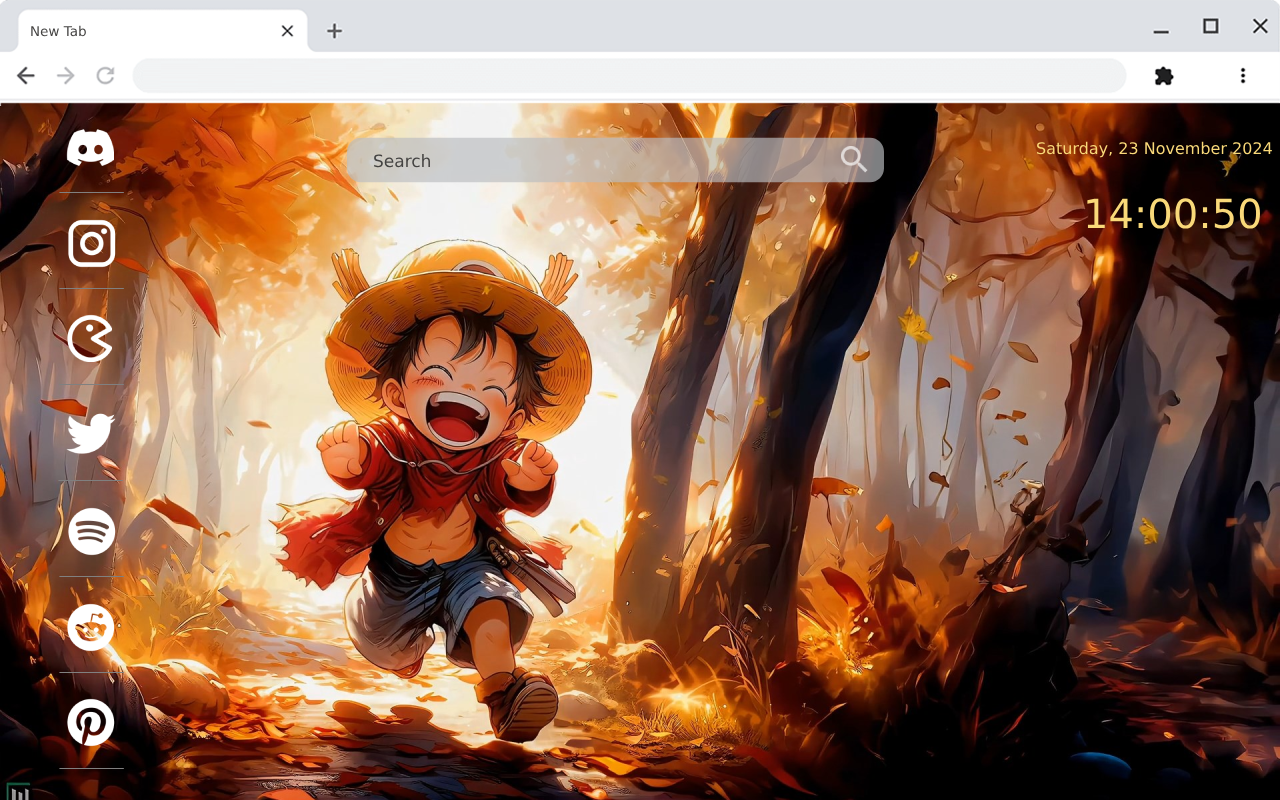Image resolution: width=1280 pixels, height=800 pixels.
Task: Click the date Saturday, 23 November 2024
Action: click(1154, 148)
